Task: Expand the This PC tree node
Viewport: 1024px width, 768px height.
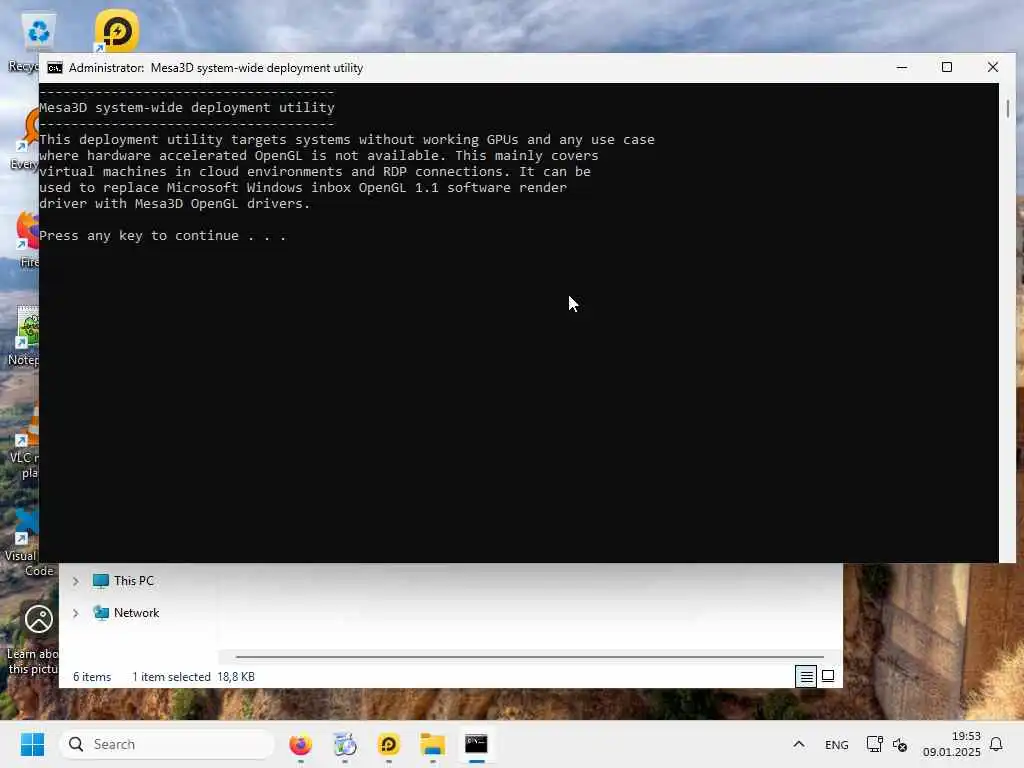Action: (76, 581)
